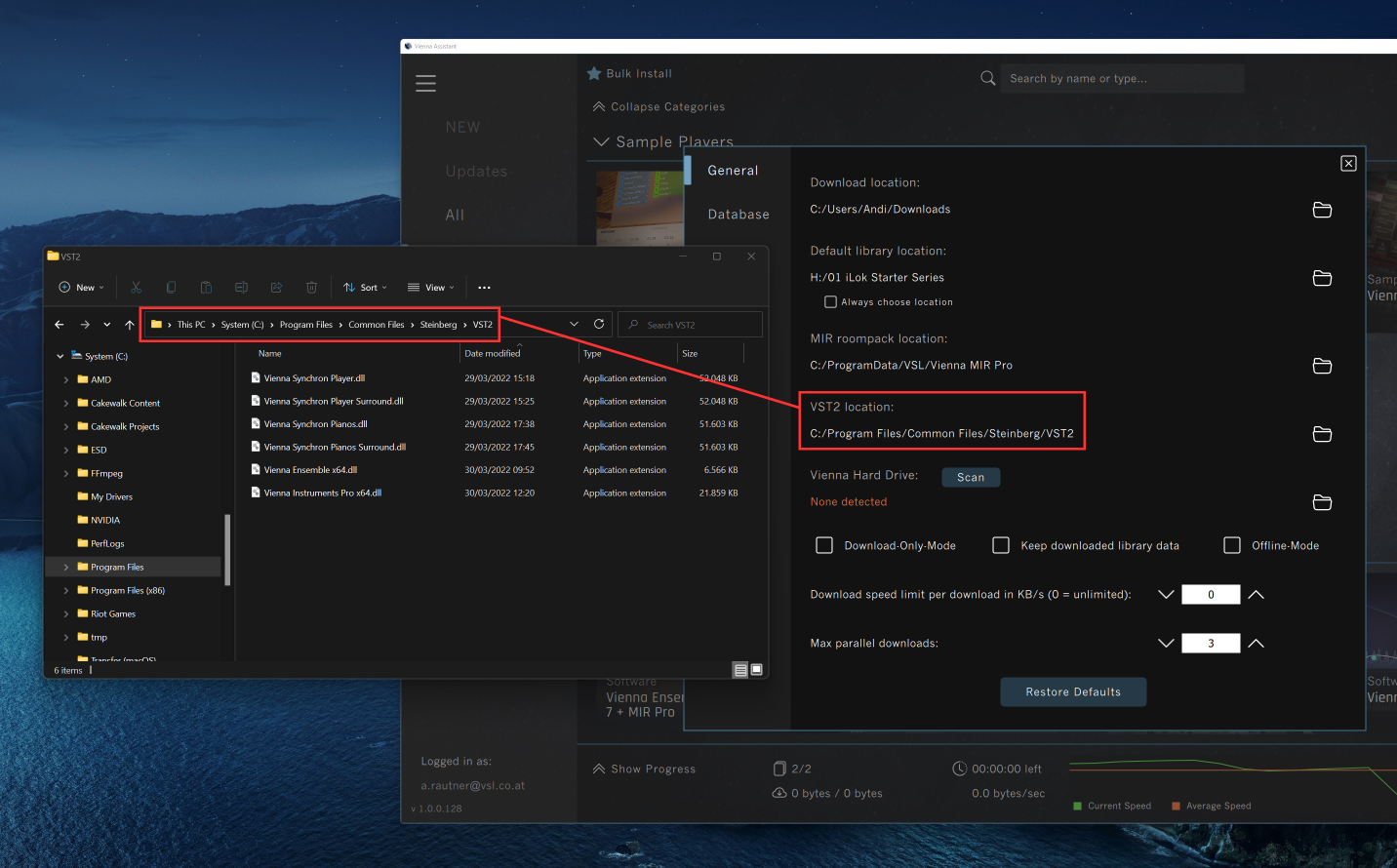1397x868 pixels.
Task: Click Cut icon in Explorer toolbar
Action: tap(136, 288)
